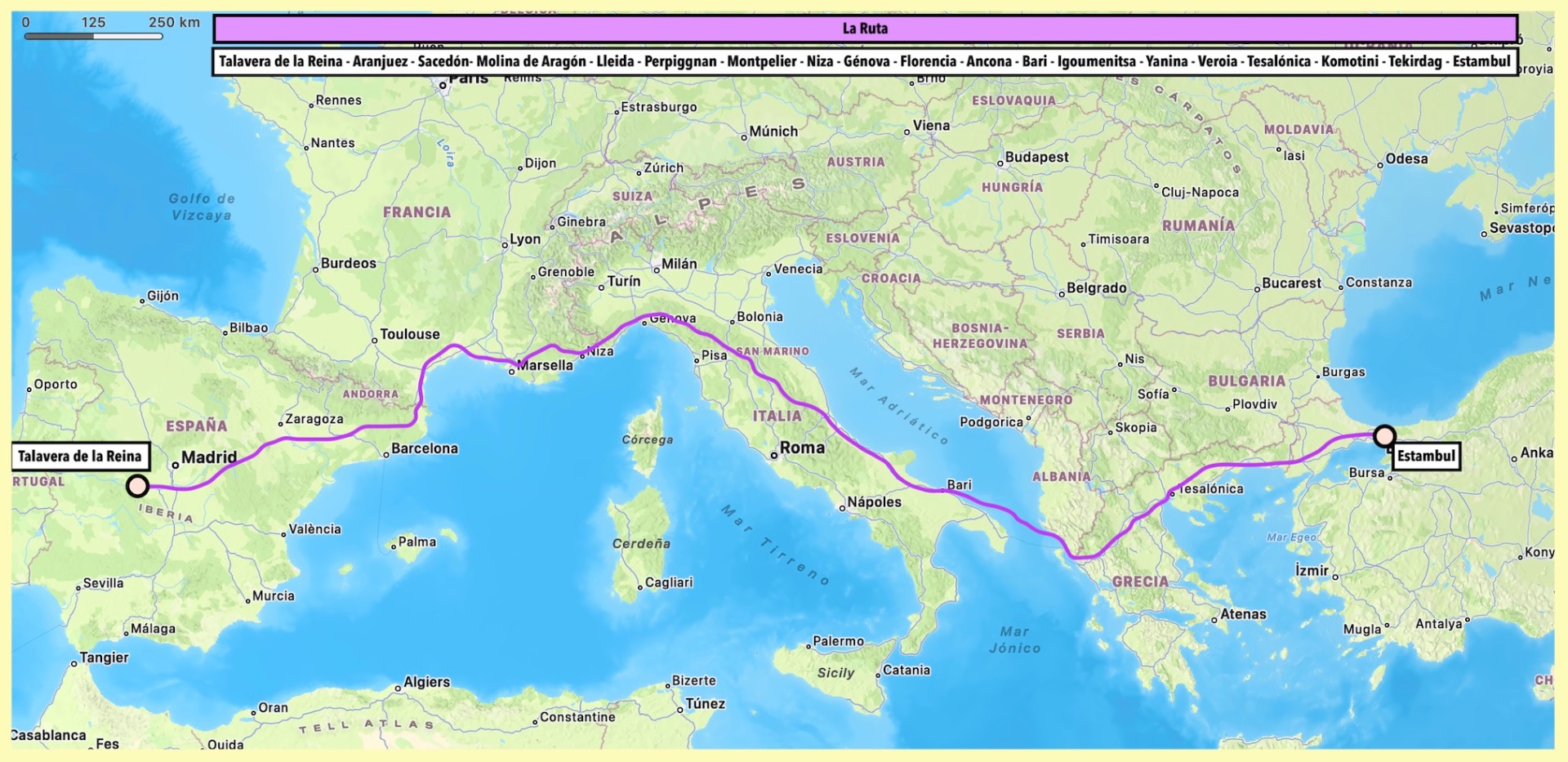Click the FRANCIA country label
1568x762 pixels.
click(x=416, y=212)
